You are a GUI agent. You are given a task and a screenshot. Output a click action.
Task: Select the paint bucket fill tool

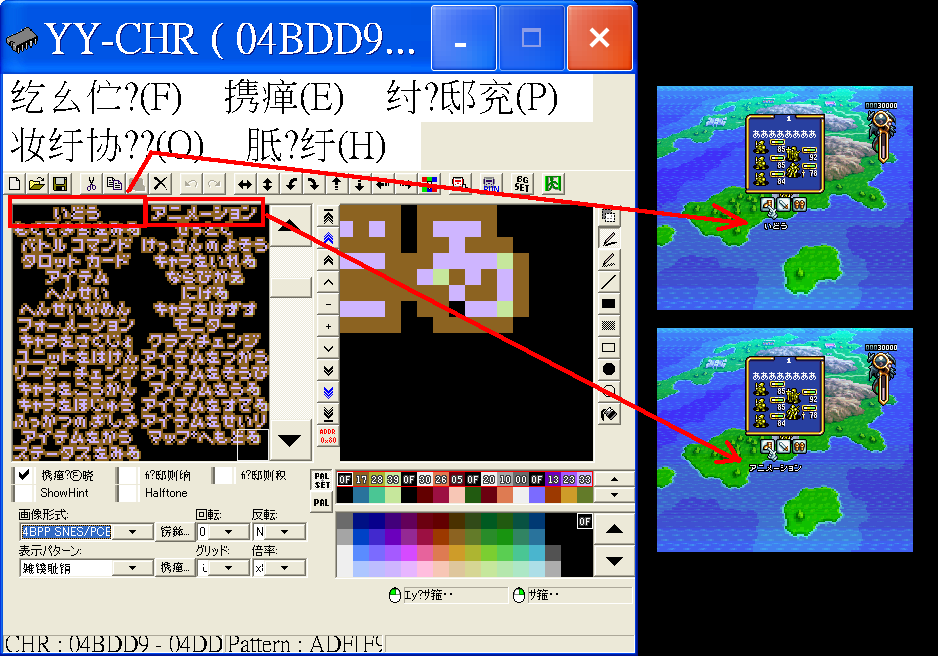(608, 413)
